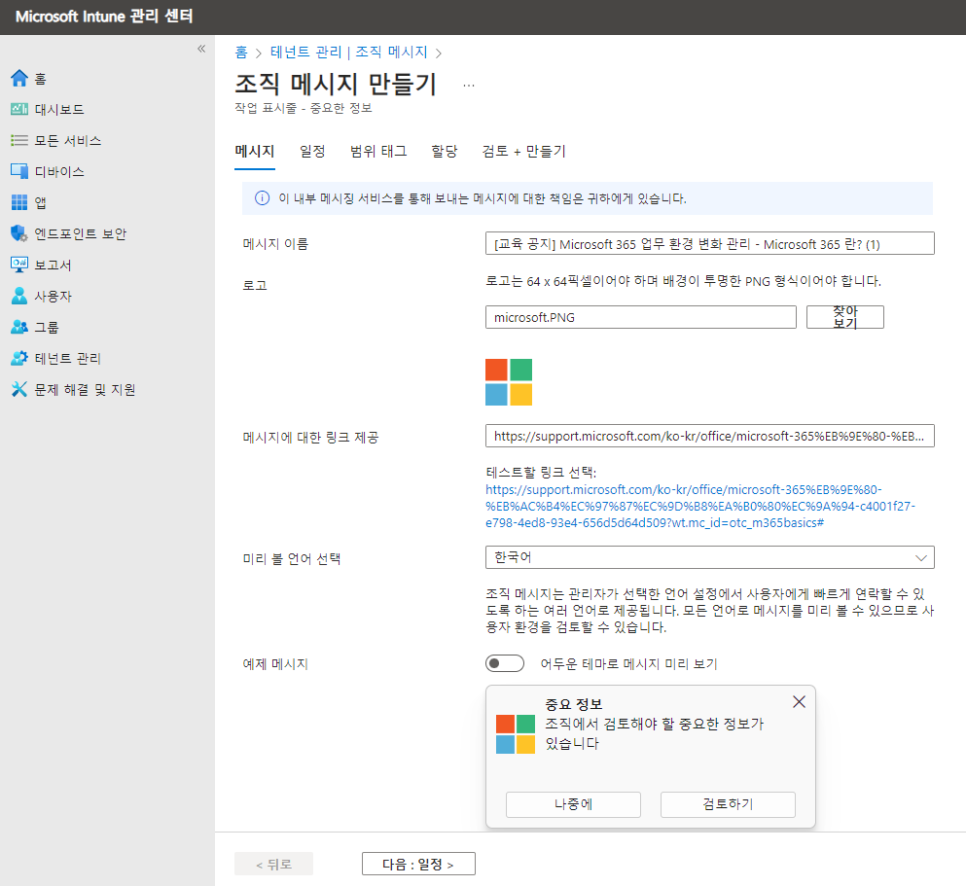Click the Reports (보고서) monitor icon
This screenshot has height=886, width=966.
pyautogui.click(x=19, y=264)
